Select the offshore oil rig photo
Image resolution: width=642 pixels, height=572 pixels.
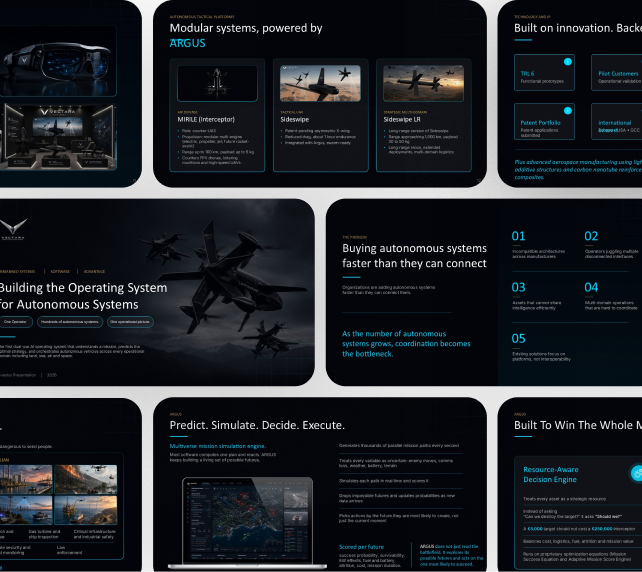coord(86,510)
